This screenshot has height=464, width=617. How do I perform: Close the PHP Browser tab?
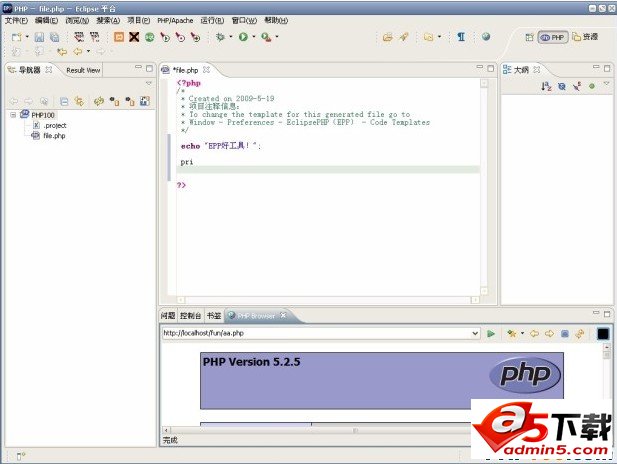[283, 316]
